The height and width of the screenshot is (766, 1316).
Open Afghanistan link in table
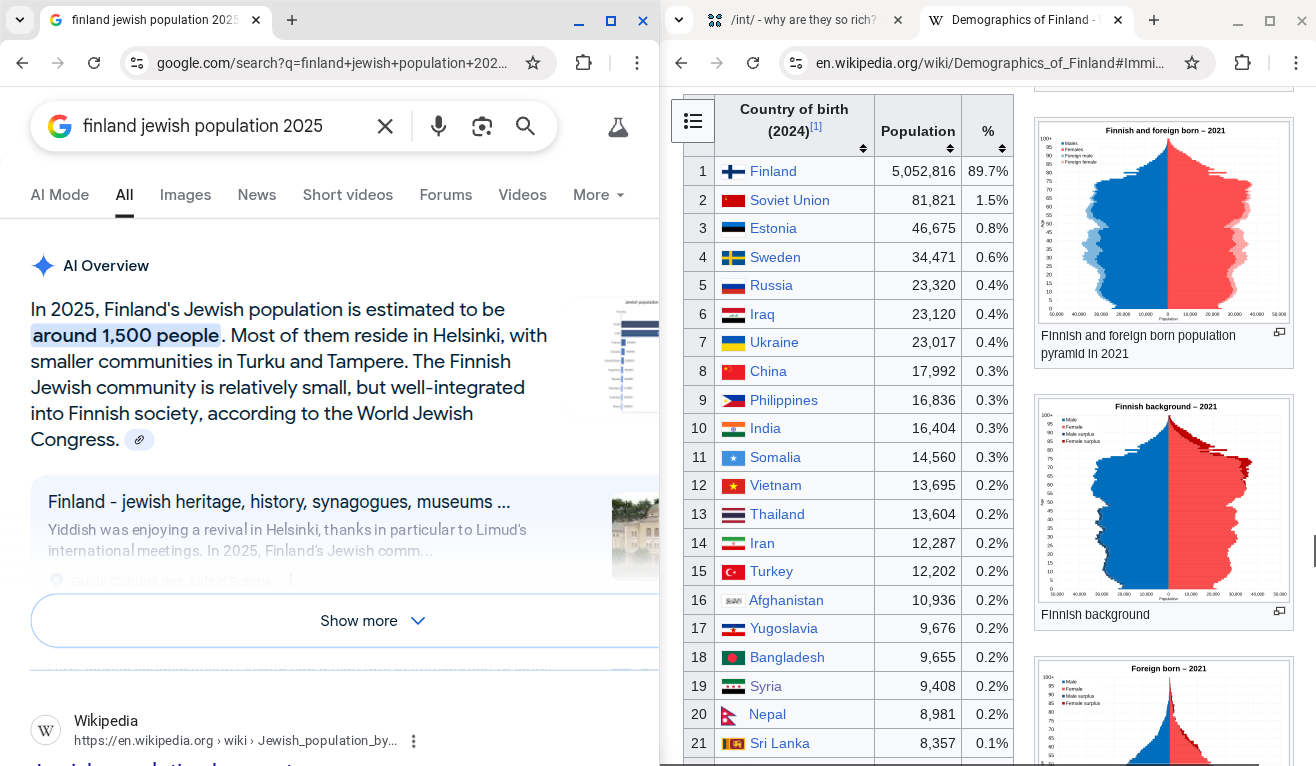coord(786,600)
